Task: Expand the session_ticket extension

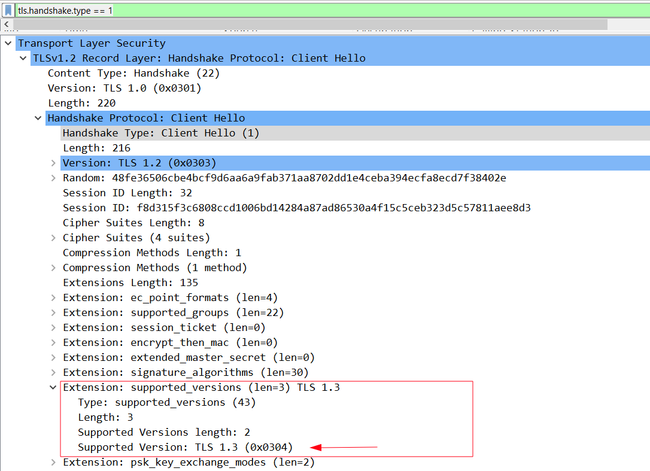Action: [53, 328]
